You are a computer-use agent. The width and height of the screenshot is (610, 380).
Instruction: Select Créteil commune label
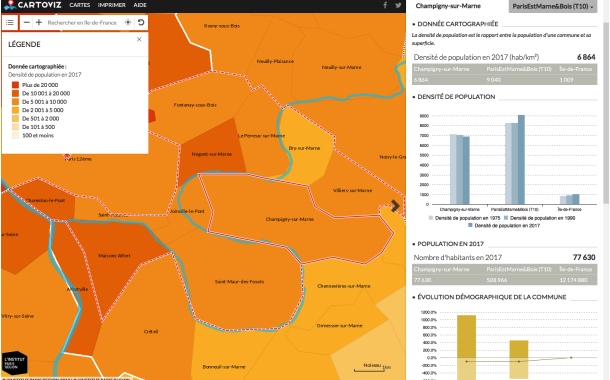point(151,332)
